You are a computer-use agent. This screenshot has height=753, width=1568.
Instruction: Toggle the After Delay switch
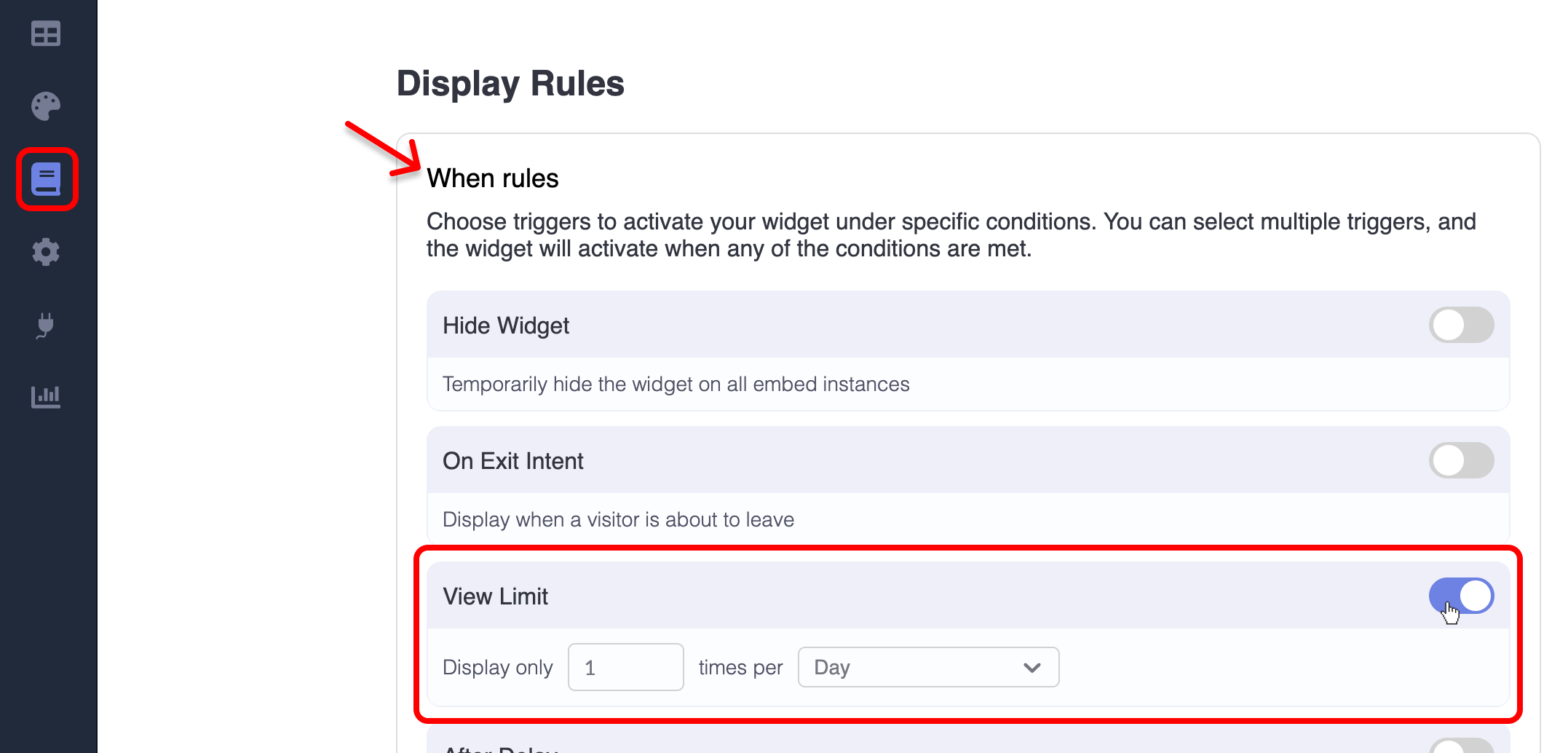tap(1461, 747)
